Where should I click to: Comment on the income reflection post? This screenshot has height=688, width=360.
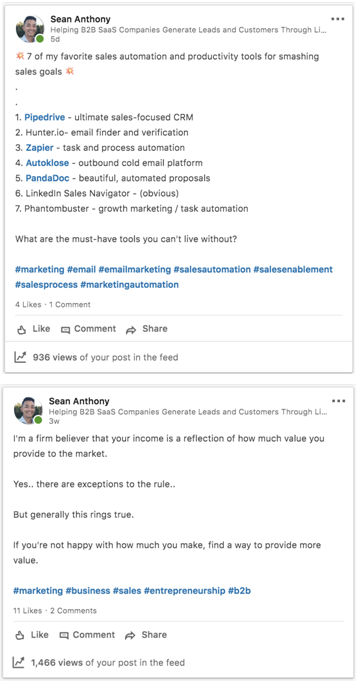tap(87, 635)
